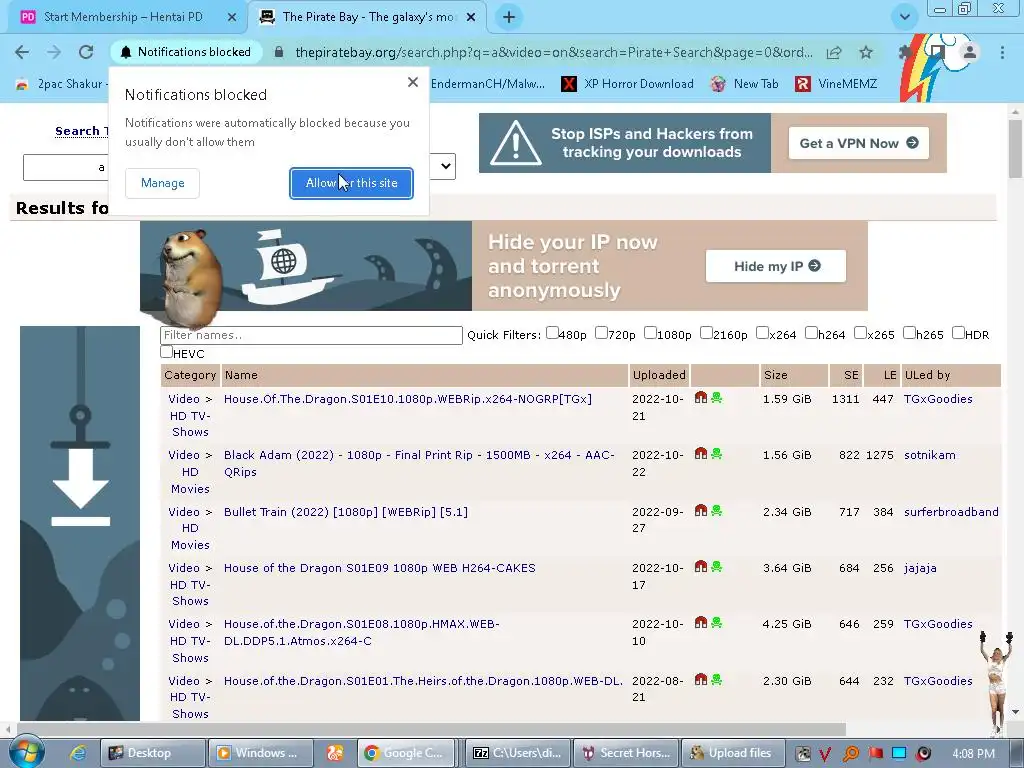Open the EndermanCH/Malw... bookmark
The width and height of the screenshot is (1024, 768).
click(x=488, y=84)
